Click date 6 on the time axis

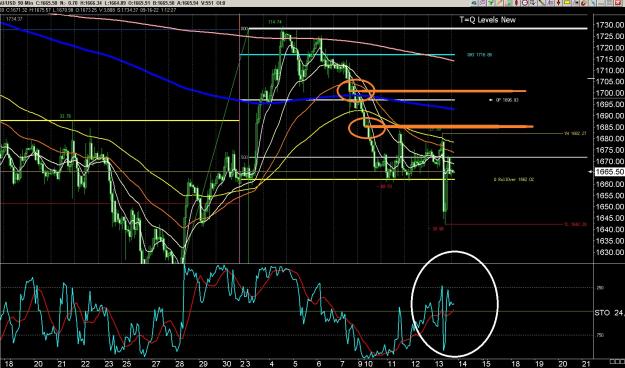318,364
